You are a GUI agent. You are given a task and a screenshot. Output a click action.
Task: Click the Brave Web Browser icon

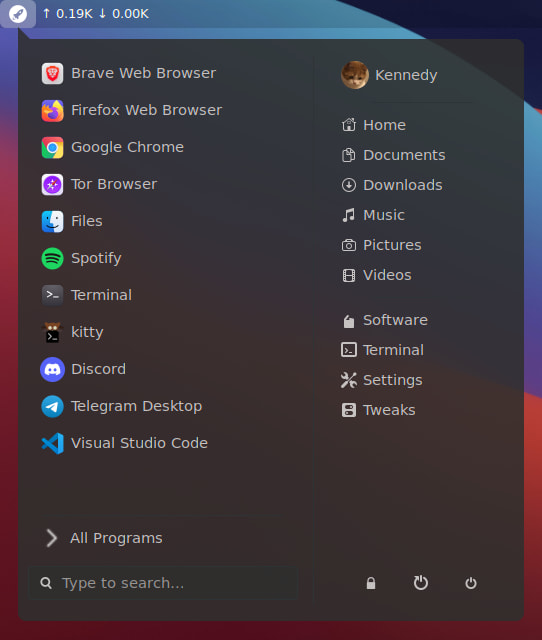coord(52,73)
